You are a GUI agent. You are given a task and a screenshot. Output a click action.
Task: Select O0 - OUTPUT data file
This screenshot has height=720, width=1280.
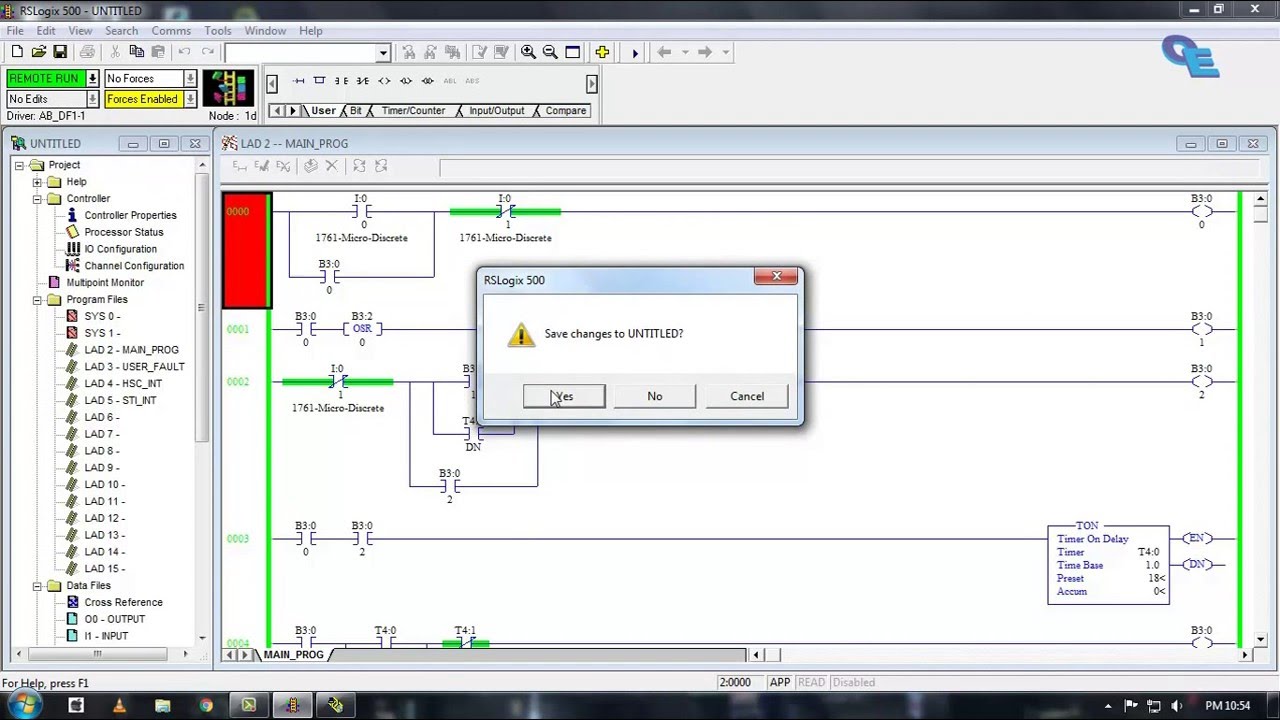[x=114, y=619]
